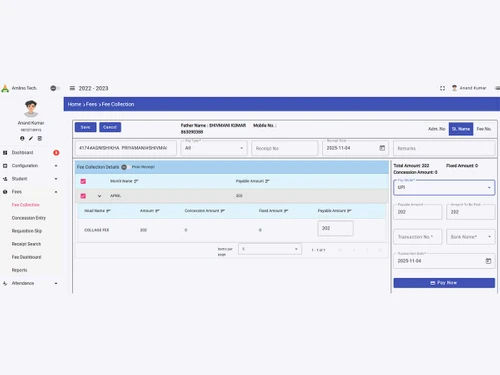The image size is (500, 375).
Task: Click the Attendance icon in sidebar
Action: pos(5,283)
